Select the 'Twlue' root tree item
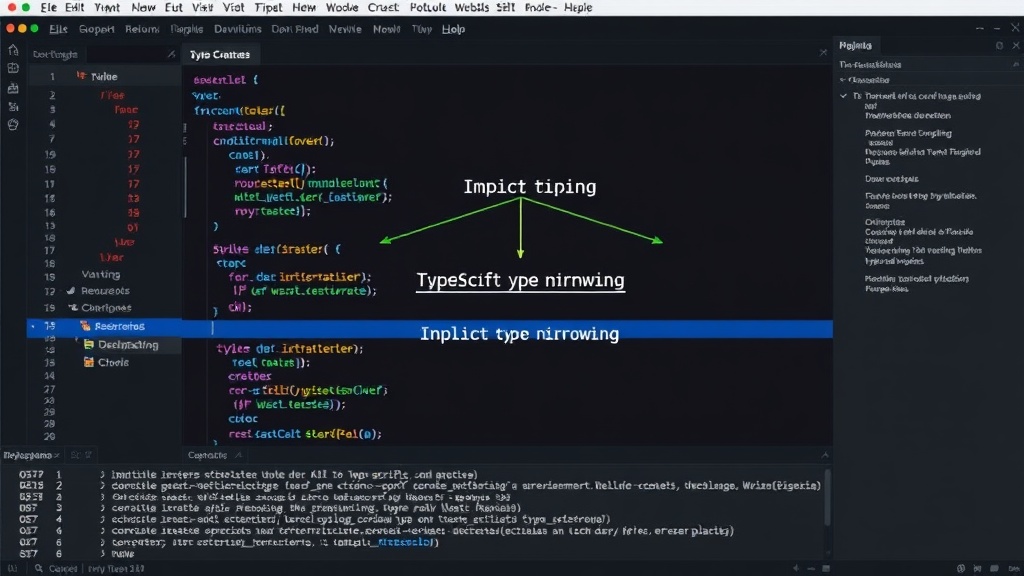 coord(104,76)
